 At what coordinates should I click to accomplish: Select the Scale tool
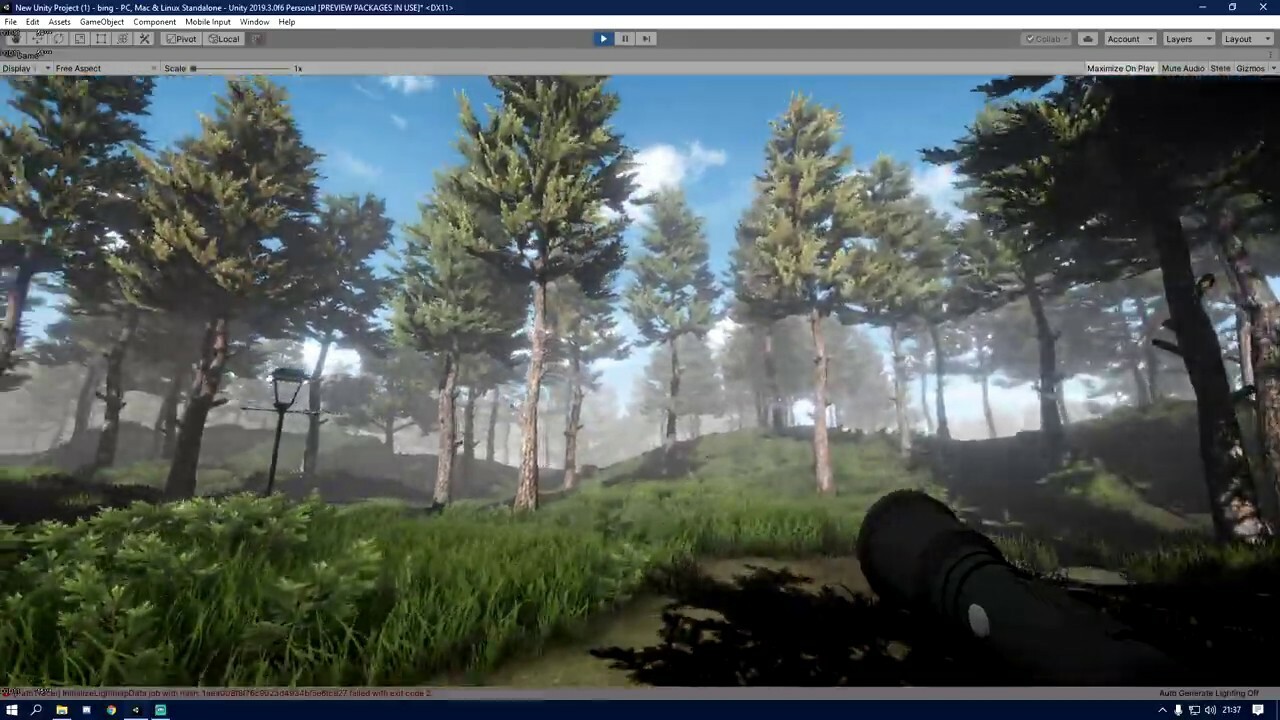tap(79, 39)
